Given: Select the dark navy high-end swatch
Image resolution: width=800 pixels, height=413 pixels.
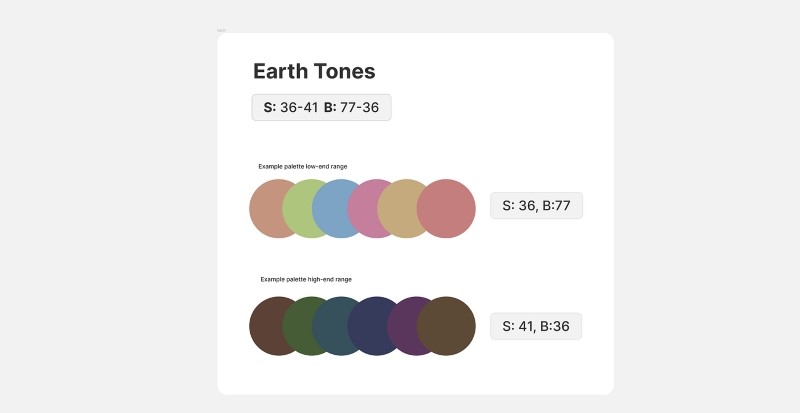Looking at the screenshot, I should [x=366, y=326].
